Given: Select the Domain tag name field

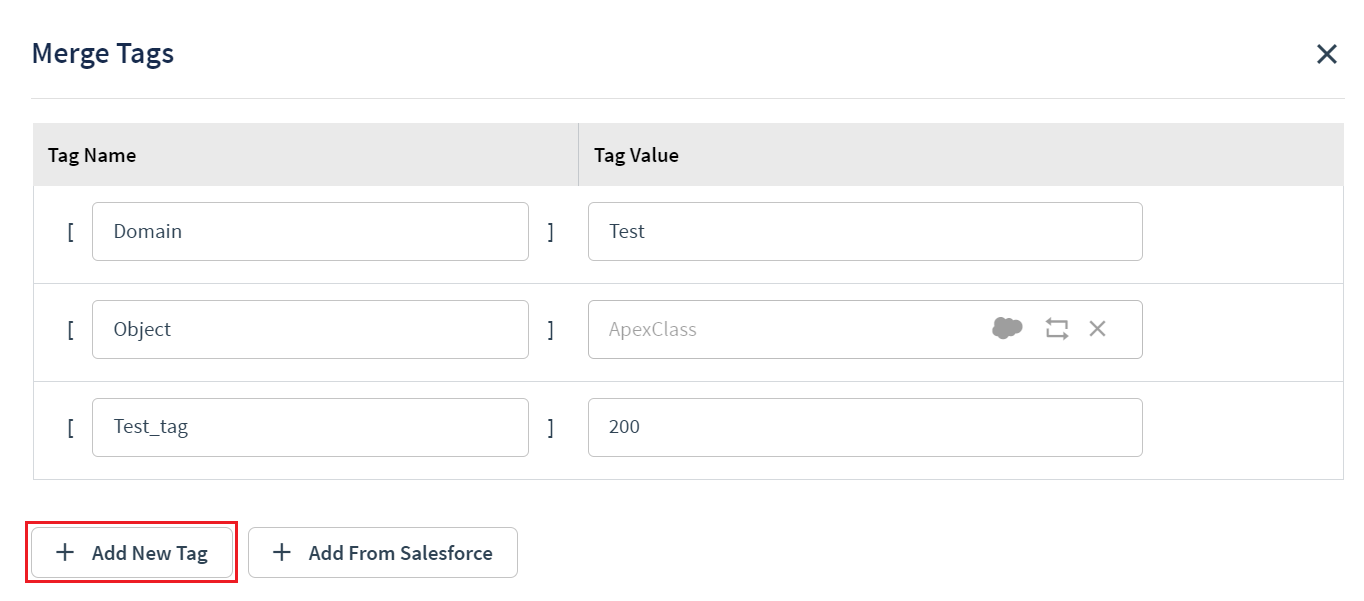Looking at the screenshot, I should click(x=310, y=231).
